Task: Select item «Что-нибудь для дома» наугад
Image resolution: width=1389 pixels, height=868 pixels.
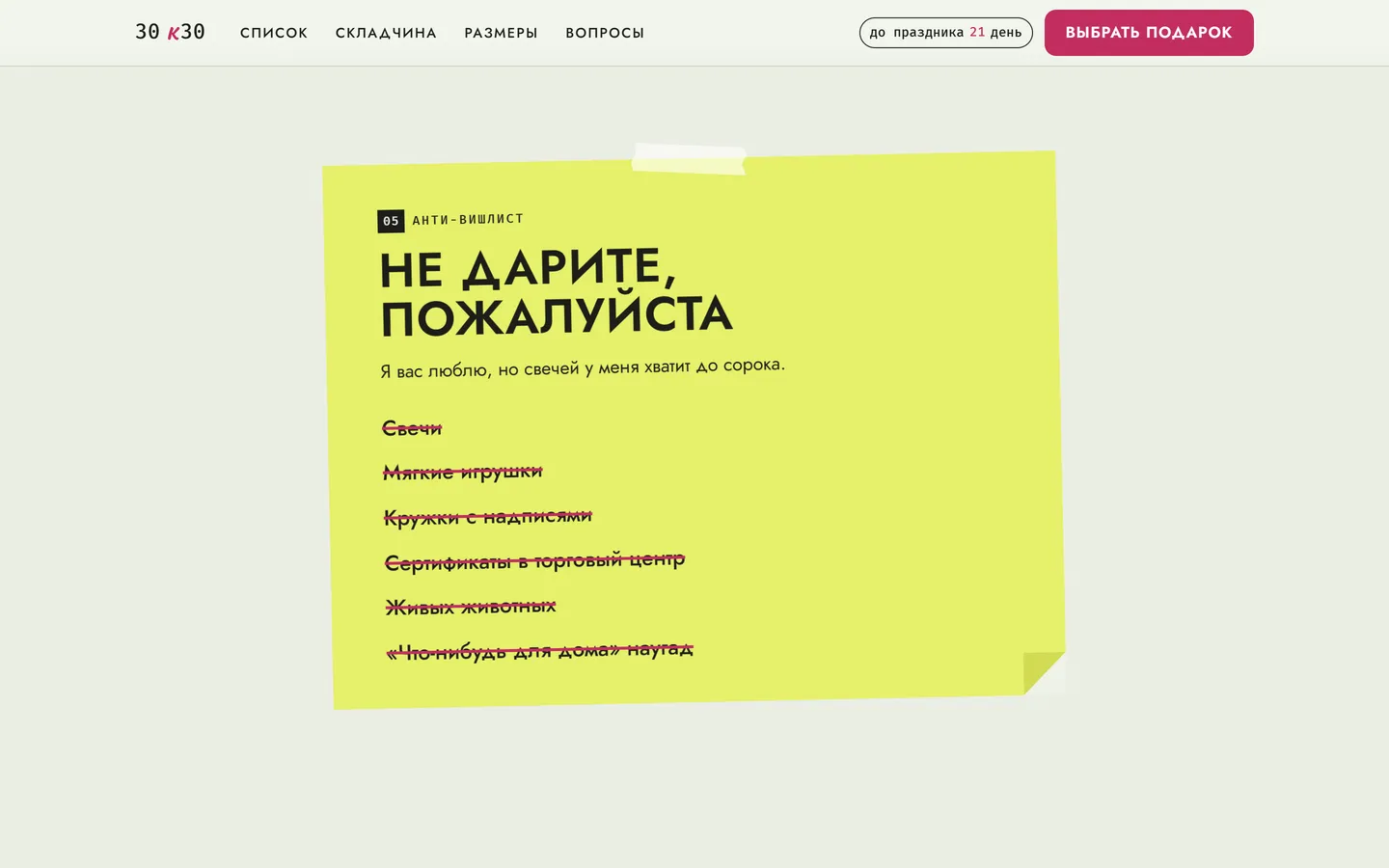Action: tap(539, 651)
